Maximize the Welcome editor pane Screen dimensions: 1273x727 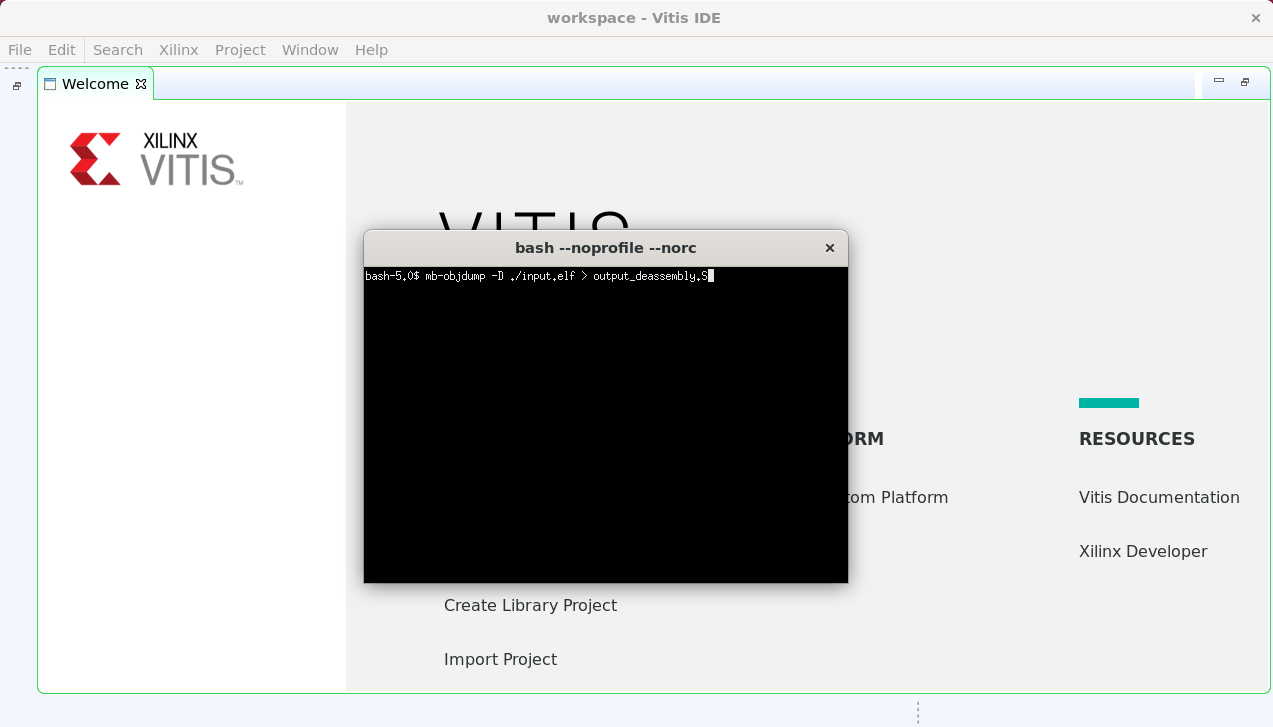coord(1244,80)
